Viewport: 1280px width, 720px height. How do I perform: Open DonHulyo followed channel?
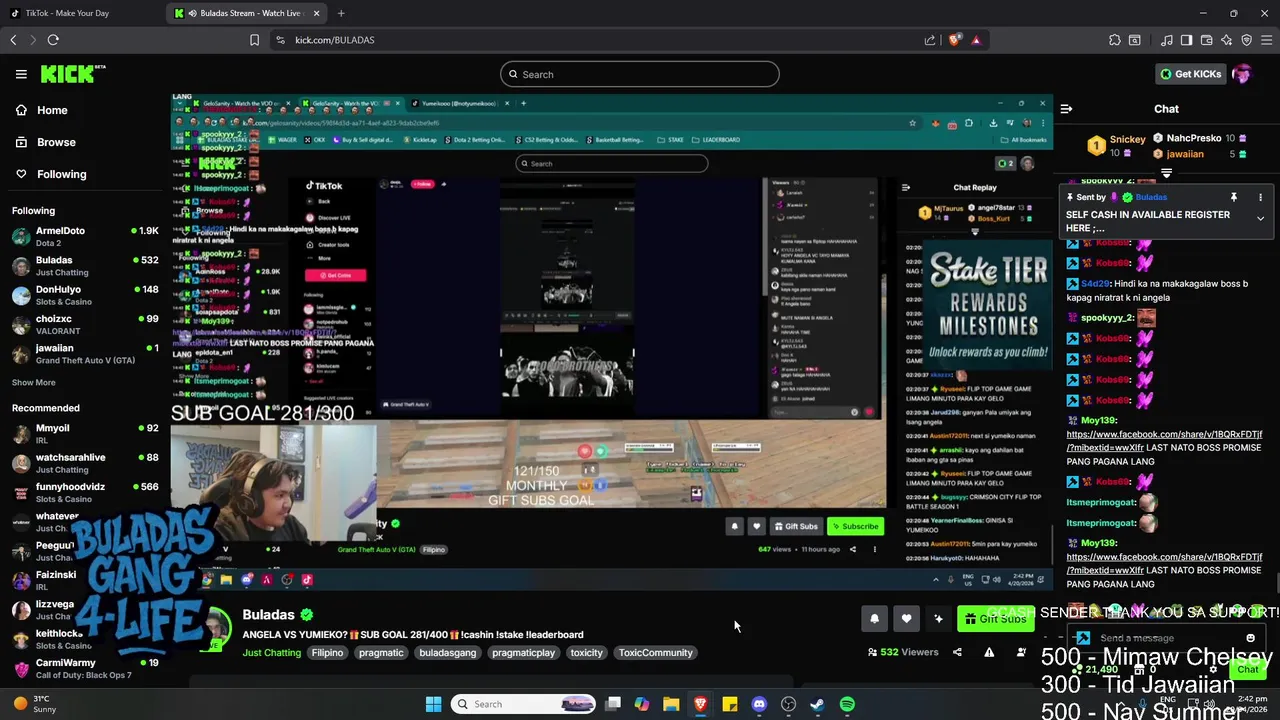pos(85,295)
